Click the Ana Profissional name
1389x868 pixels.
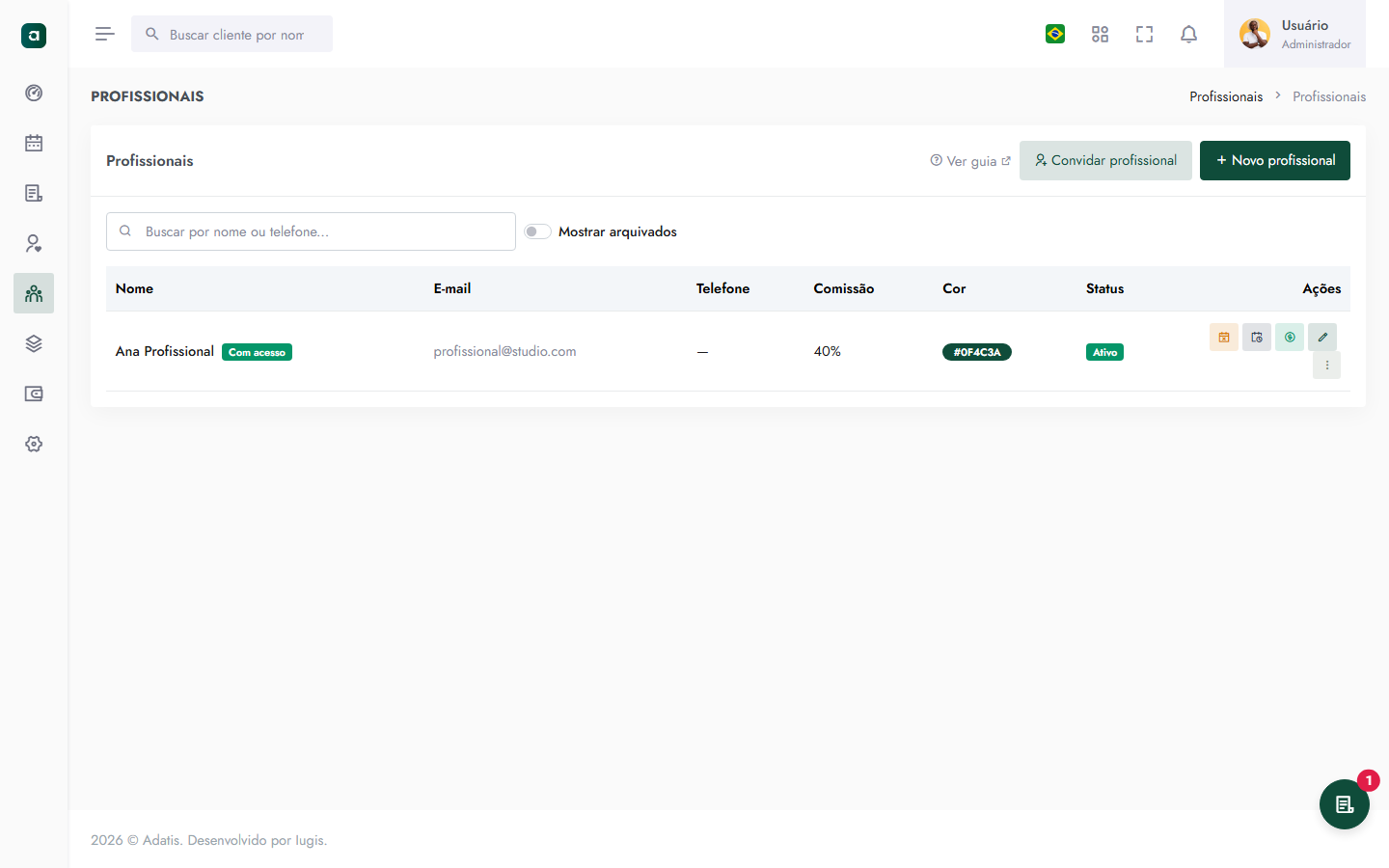(165, 351)
